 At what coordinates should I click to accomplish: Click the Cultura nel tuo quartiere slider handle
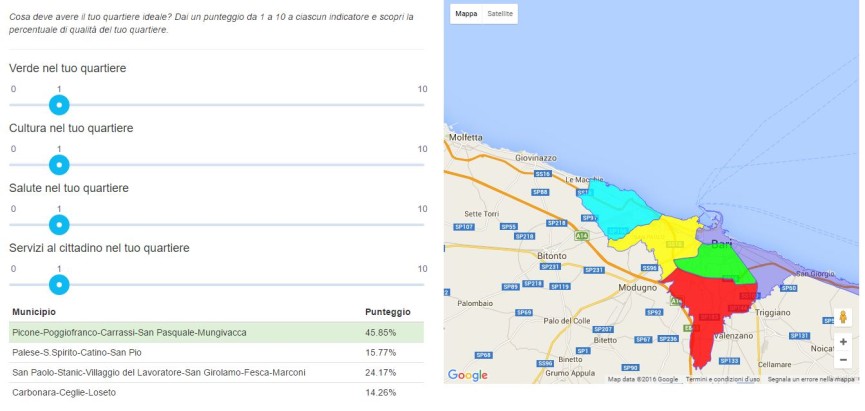pyautogui.click(x=59, y=165)
